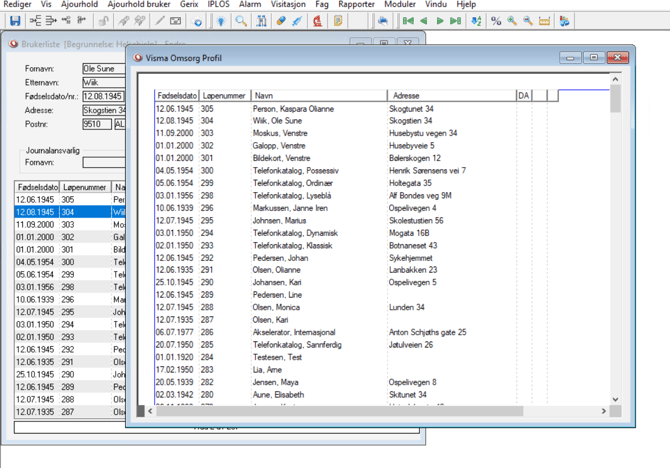670x468 pixels.
Task: Click the magnifying glass search icon
Action: (241, 20)
